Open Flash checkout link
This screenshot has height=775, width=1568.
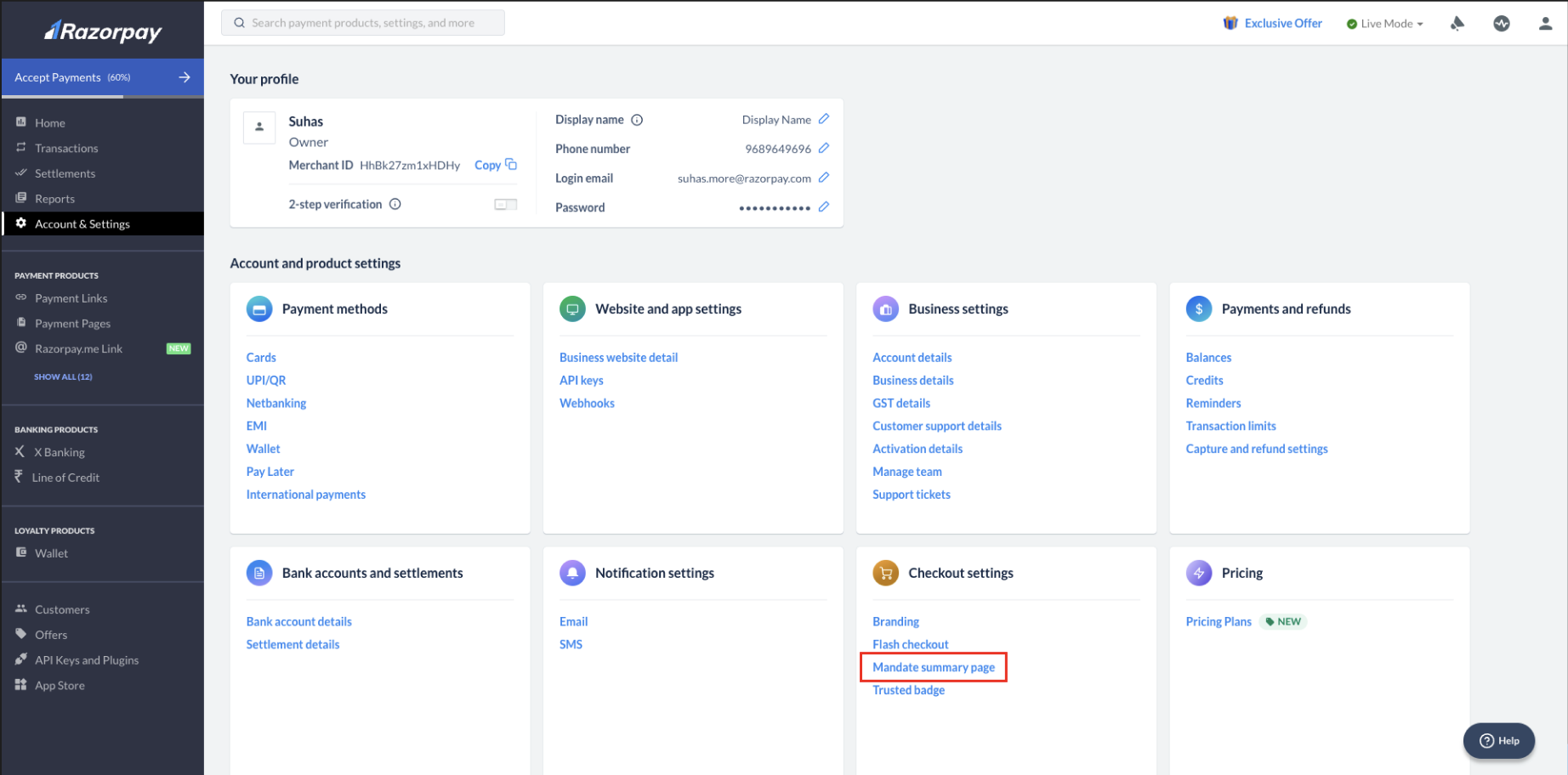[911, 645]
